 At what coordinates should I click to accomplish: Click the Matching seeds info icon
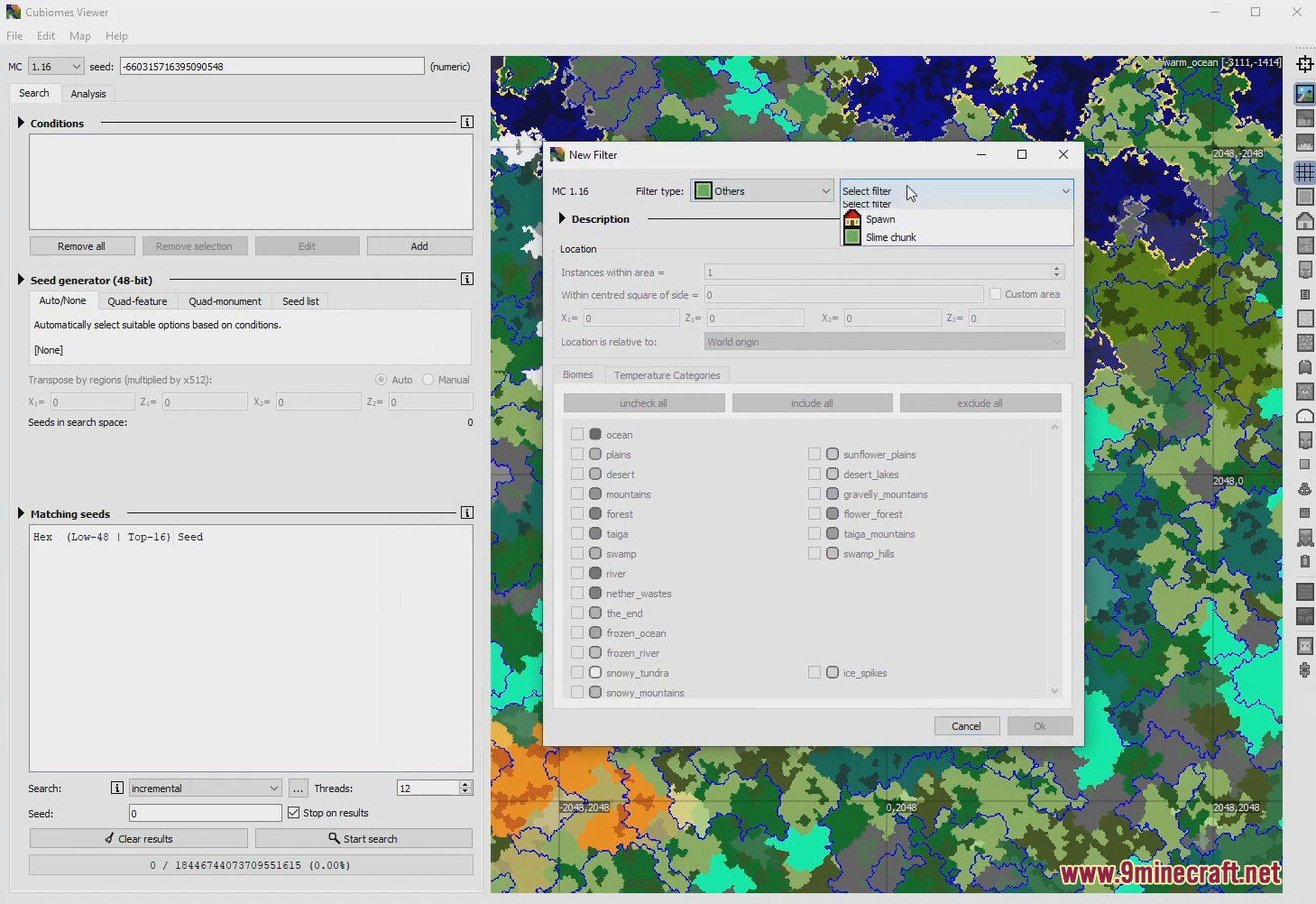click(466, 512)
